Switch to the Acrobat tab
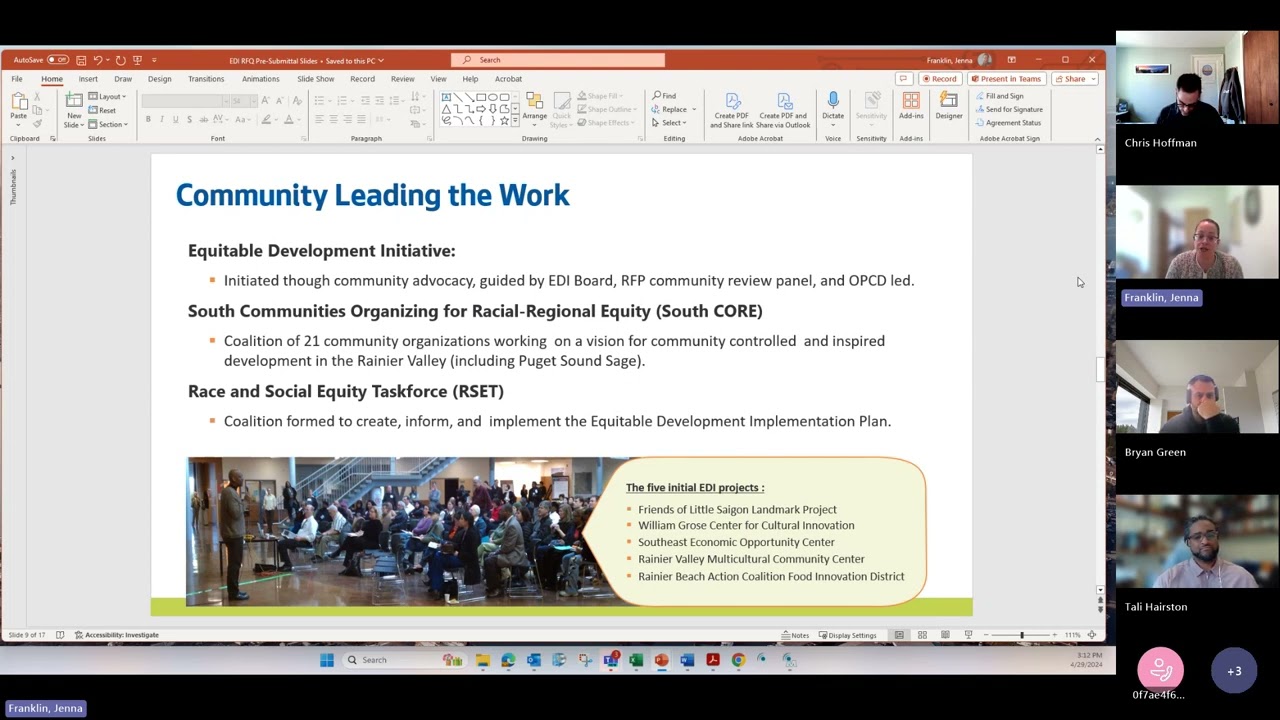The image size is (1280, 720). (x=508, y=79)
